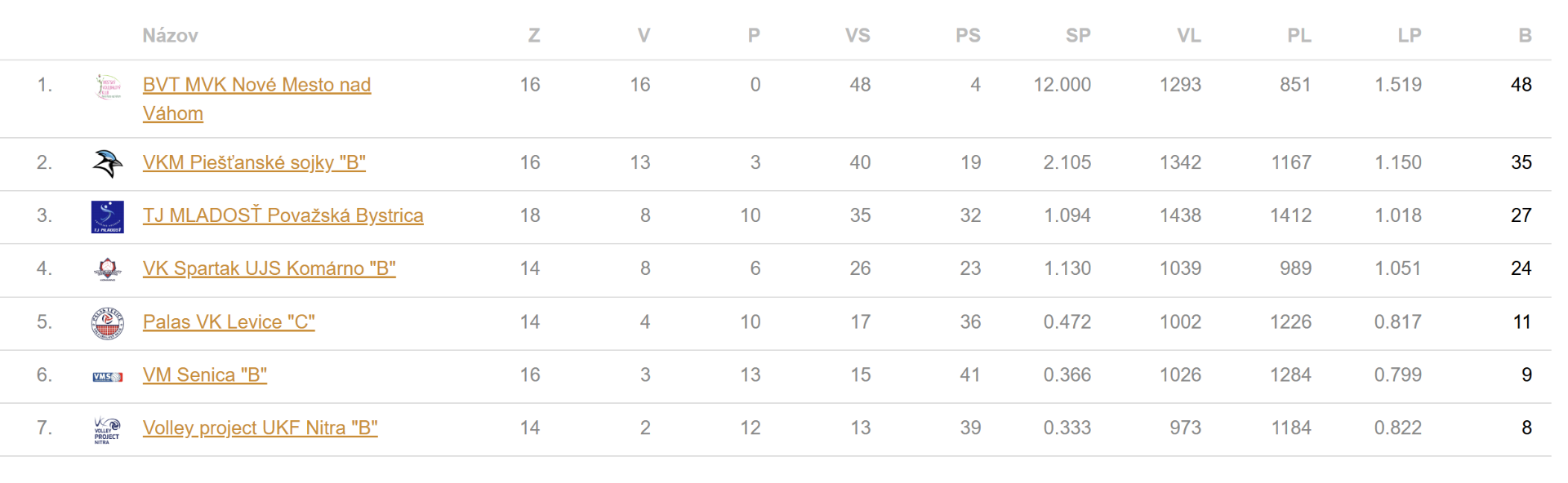
Task: Click the BVT MVK Nové Mesto team logo
Action: (x=108, y=86)
